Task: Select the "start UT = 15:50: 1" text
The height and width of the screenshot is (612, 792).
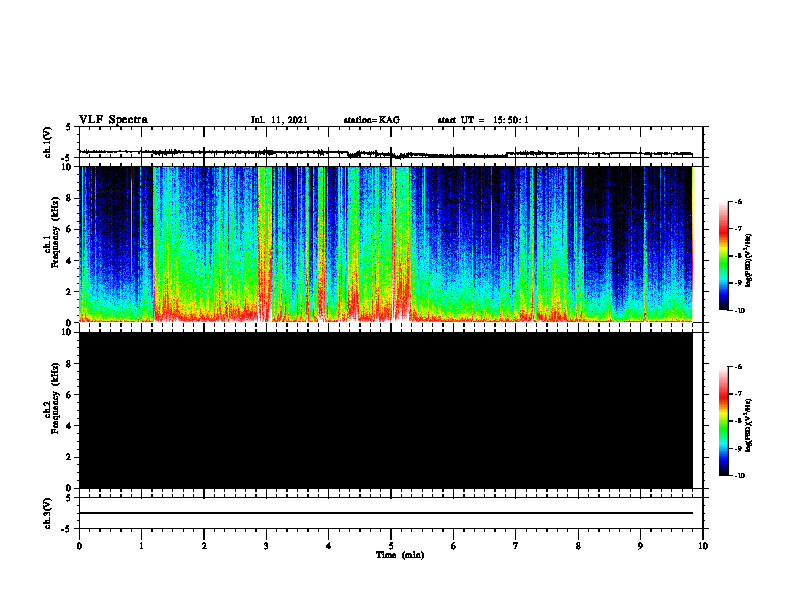Action: (x=483, y=120)
